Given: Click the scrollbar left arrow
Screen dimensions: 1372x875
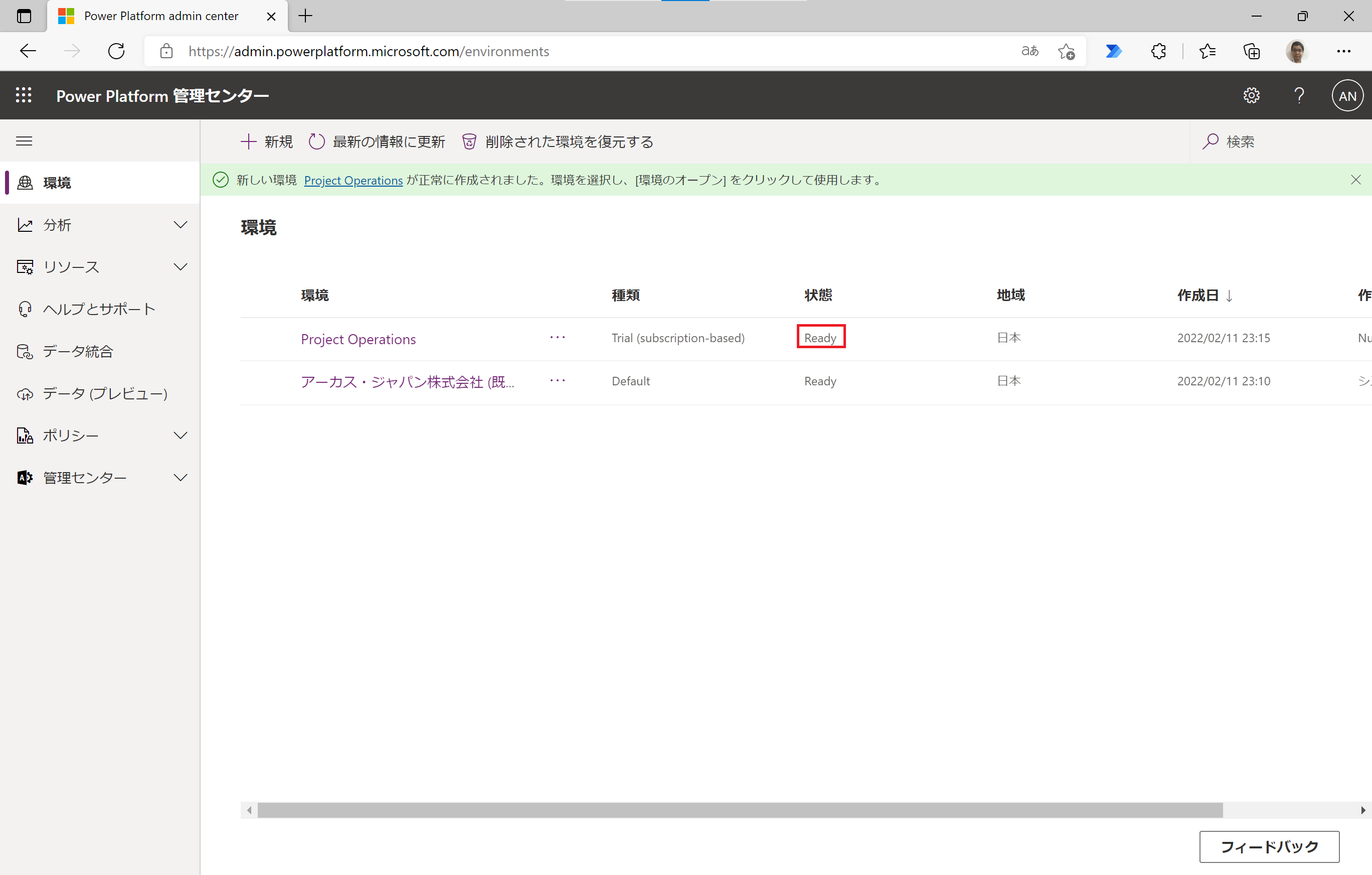Looking at the screenshot, I should [x=249, y=810].
